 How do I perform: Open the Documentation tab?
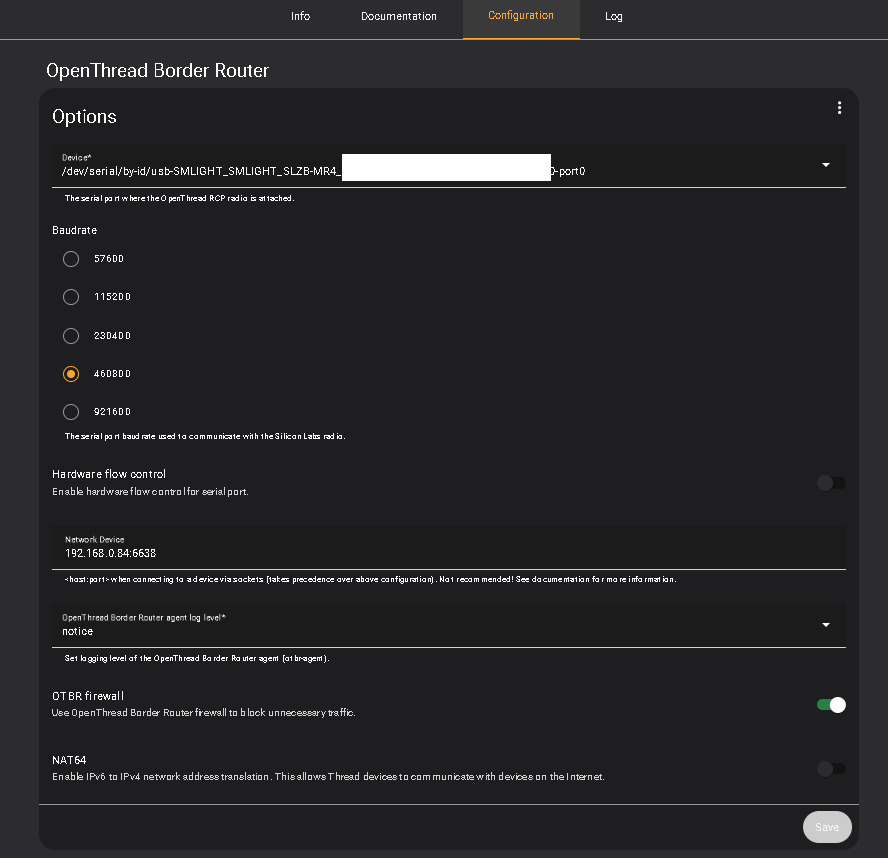click(399, 17)
